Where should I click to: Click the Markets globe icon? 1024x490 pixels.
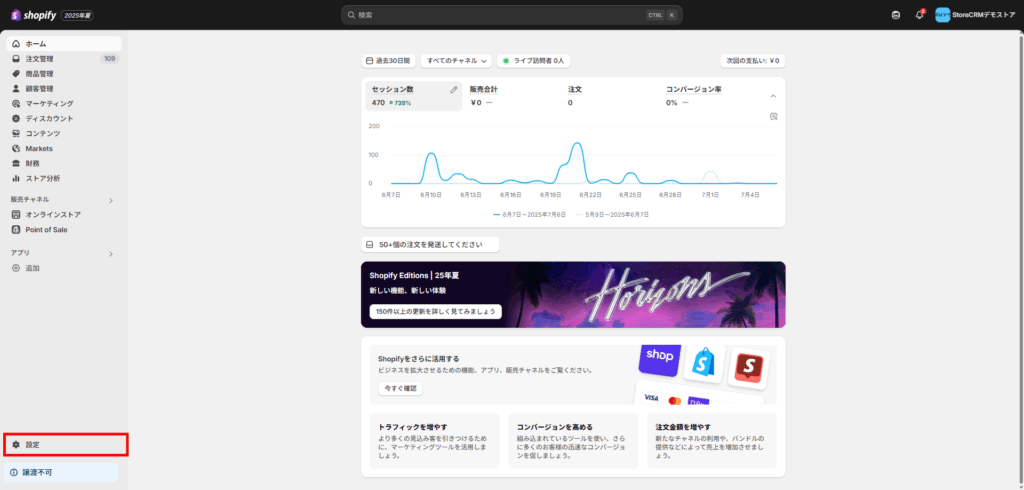tap(16, 148)
